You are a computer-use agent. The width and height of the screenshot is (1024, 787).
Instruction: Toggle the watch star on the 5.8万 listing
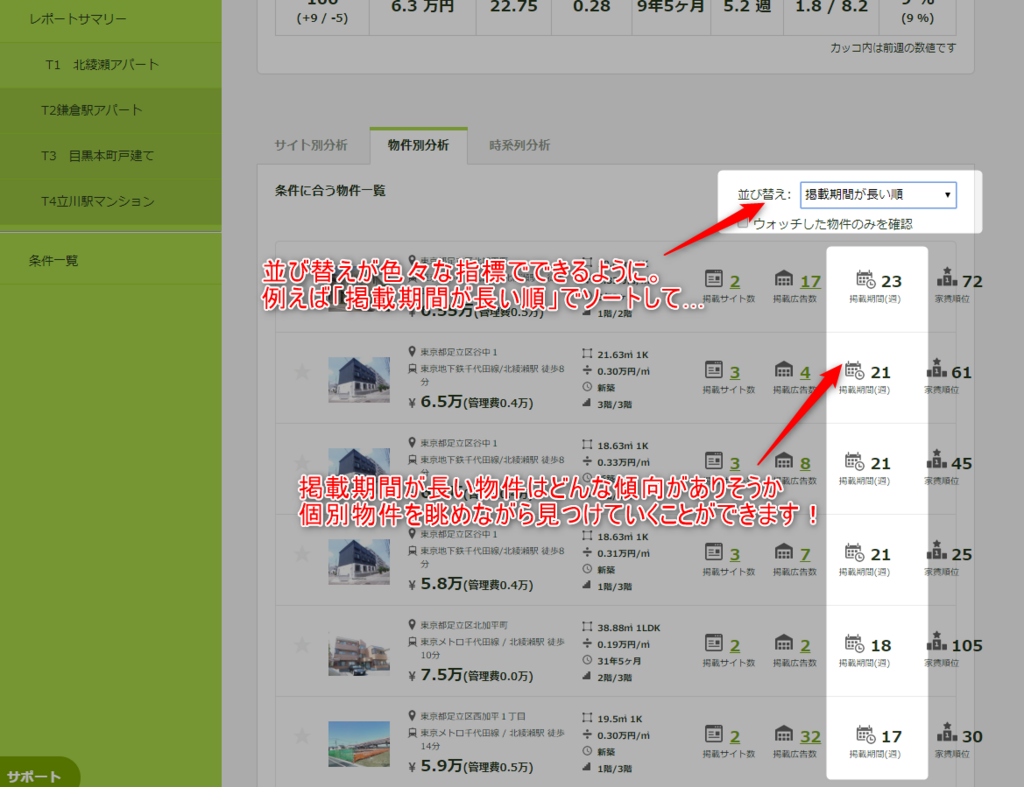point(302,554)
